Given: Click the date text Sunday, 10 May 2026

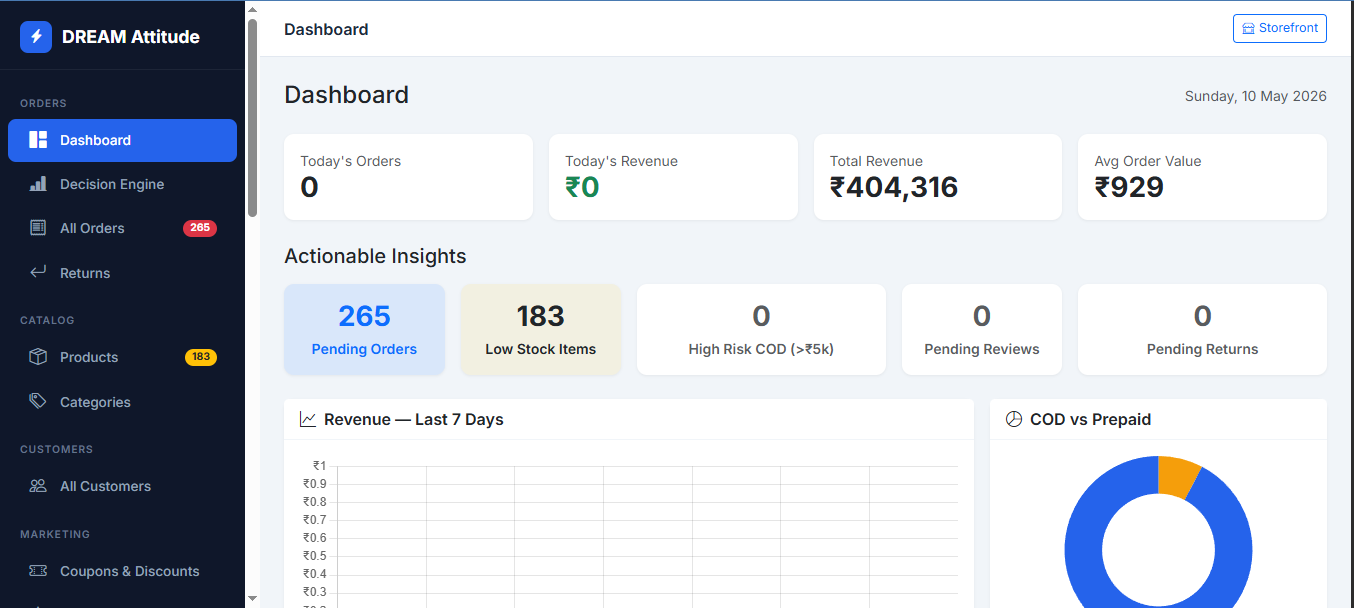Looking at the screenshot, I should click(x=1256, y=96).
